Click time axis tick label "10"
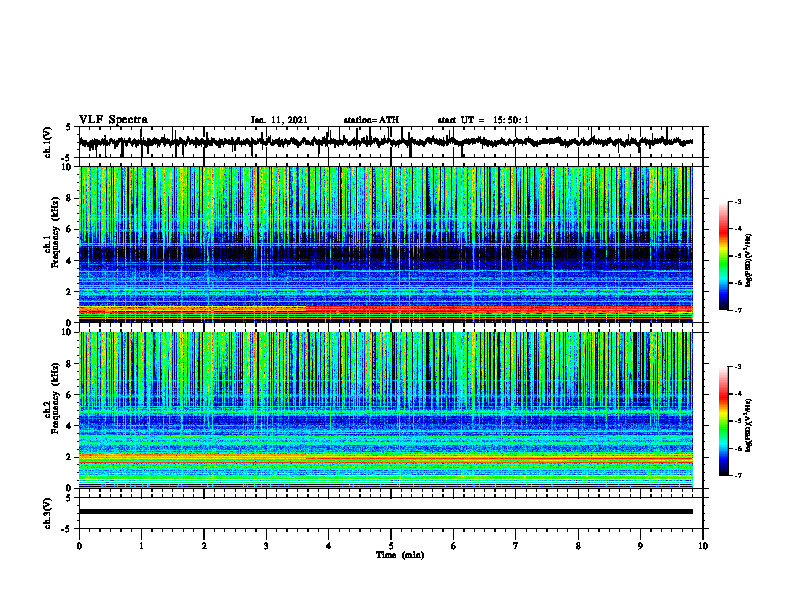Screen dimensions: 792x612 click(x=703, y=546)
